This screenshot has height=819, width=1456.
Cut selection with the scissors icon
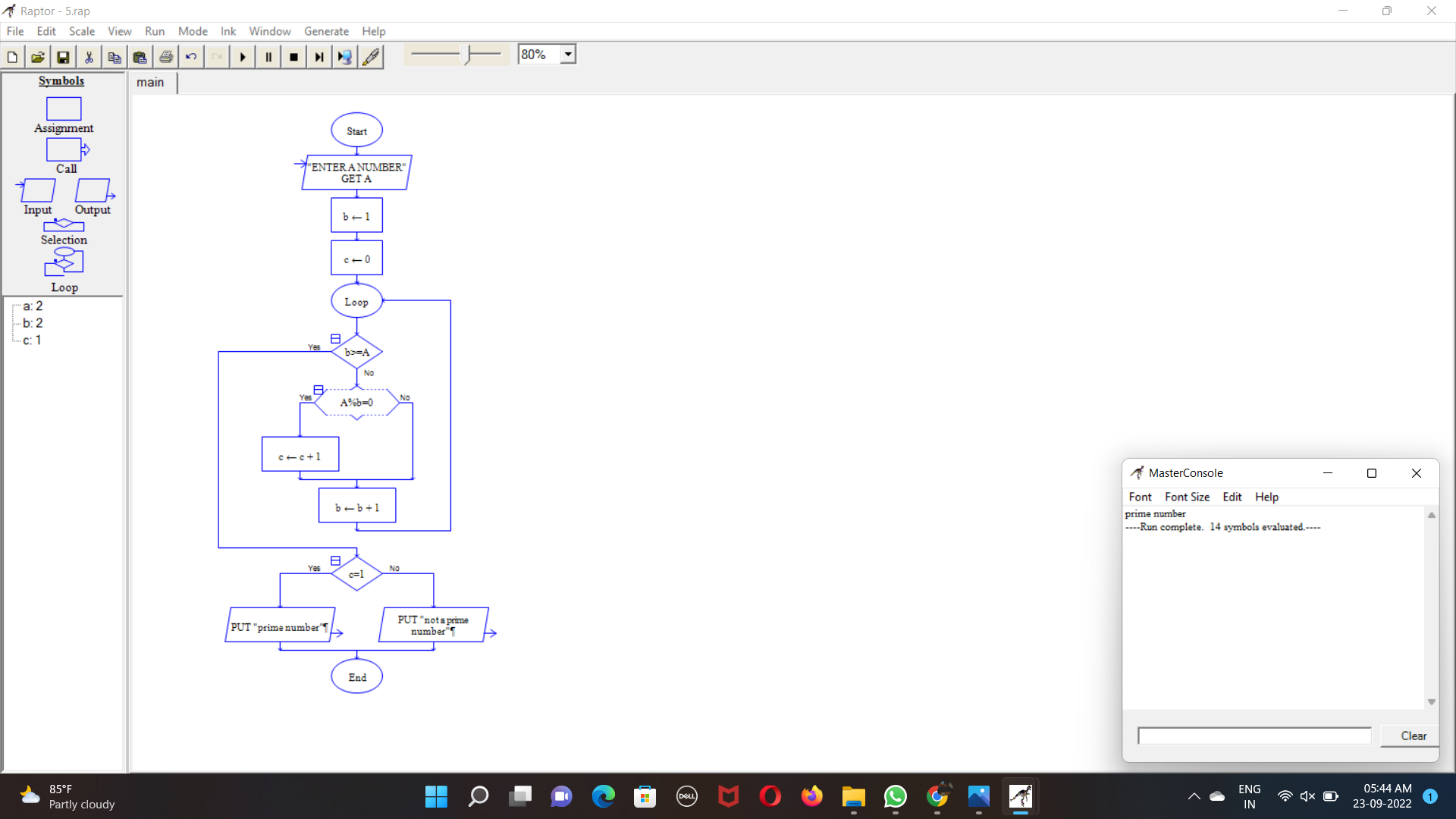point(89,57)
